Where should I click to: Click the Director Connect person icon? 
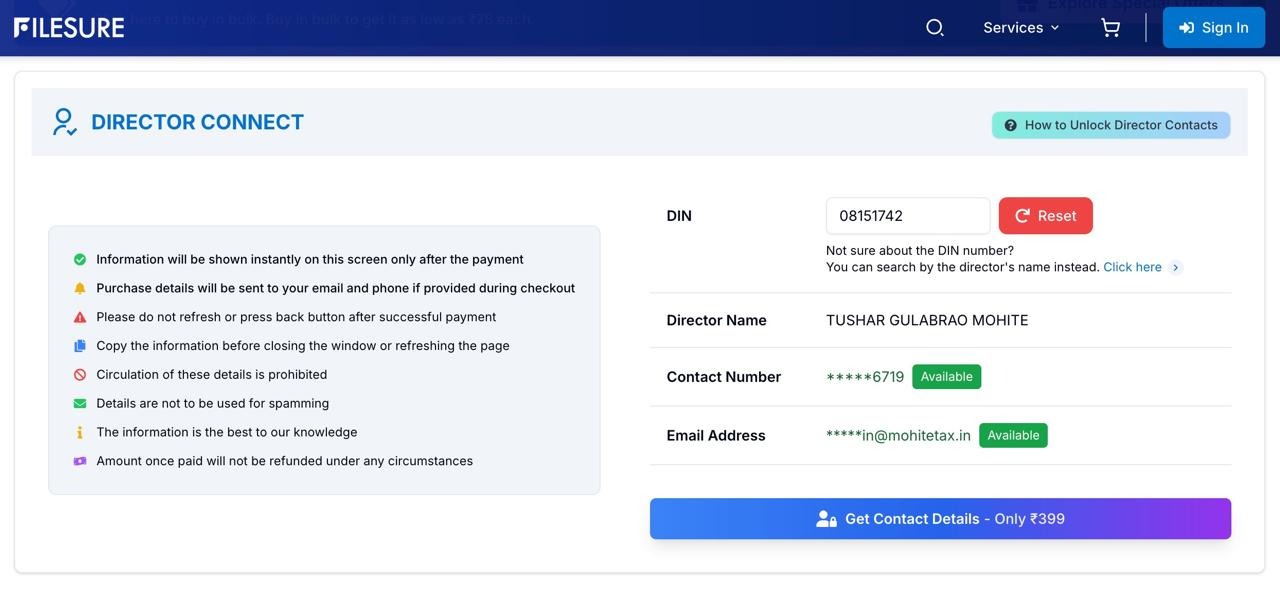[x=64, y=122]
